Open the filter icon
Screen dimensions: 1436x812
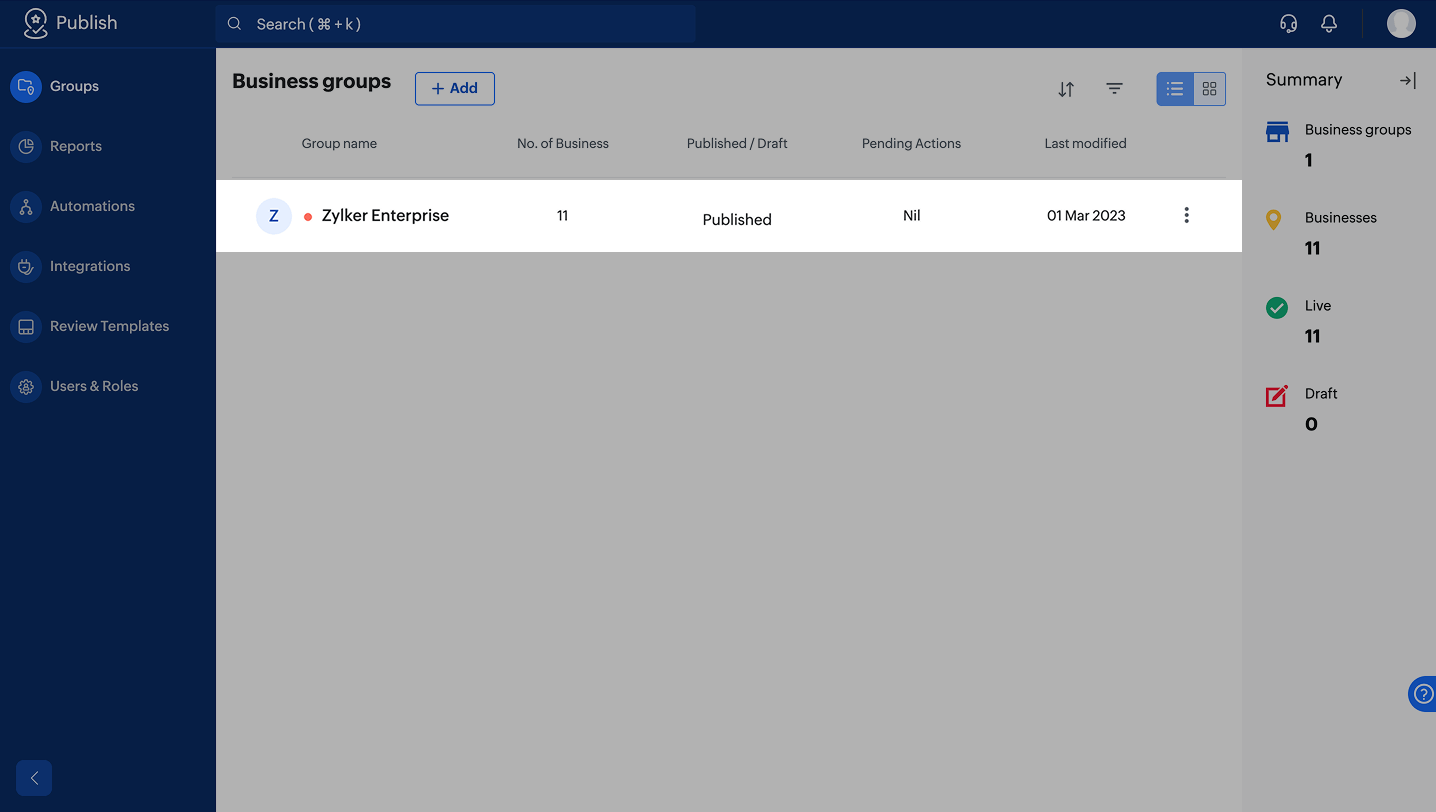point(1114,89)
